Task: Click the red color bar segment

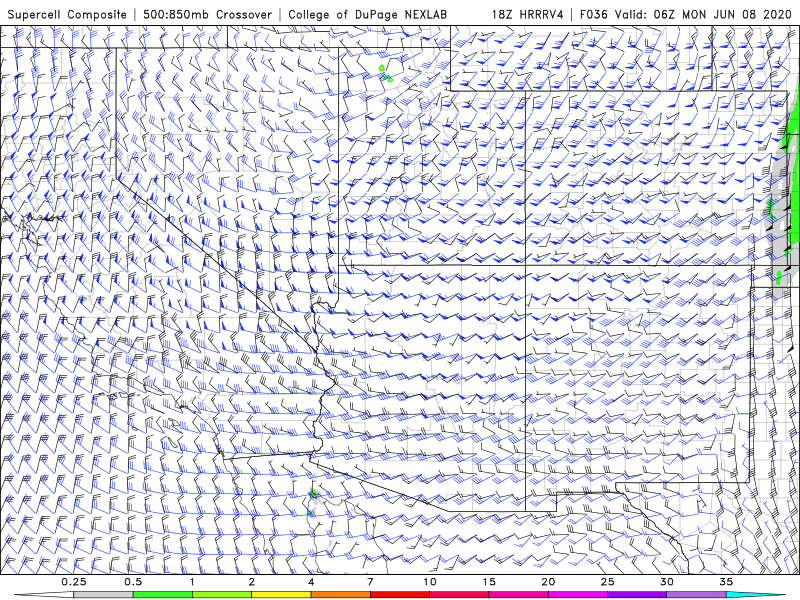Action: 399,595
